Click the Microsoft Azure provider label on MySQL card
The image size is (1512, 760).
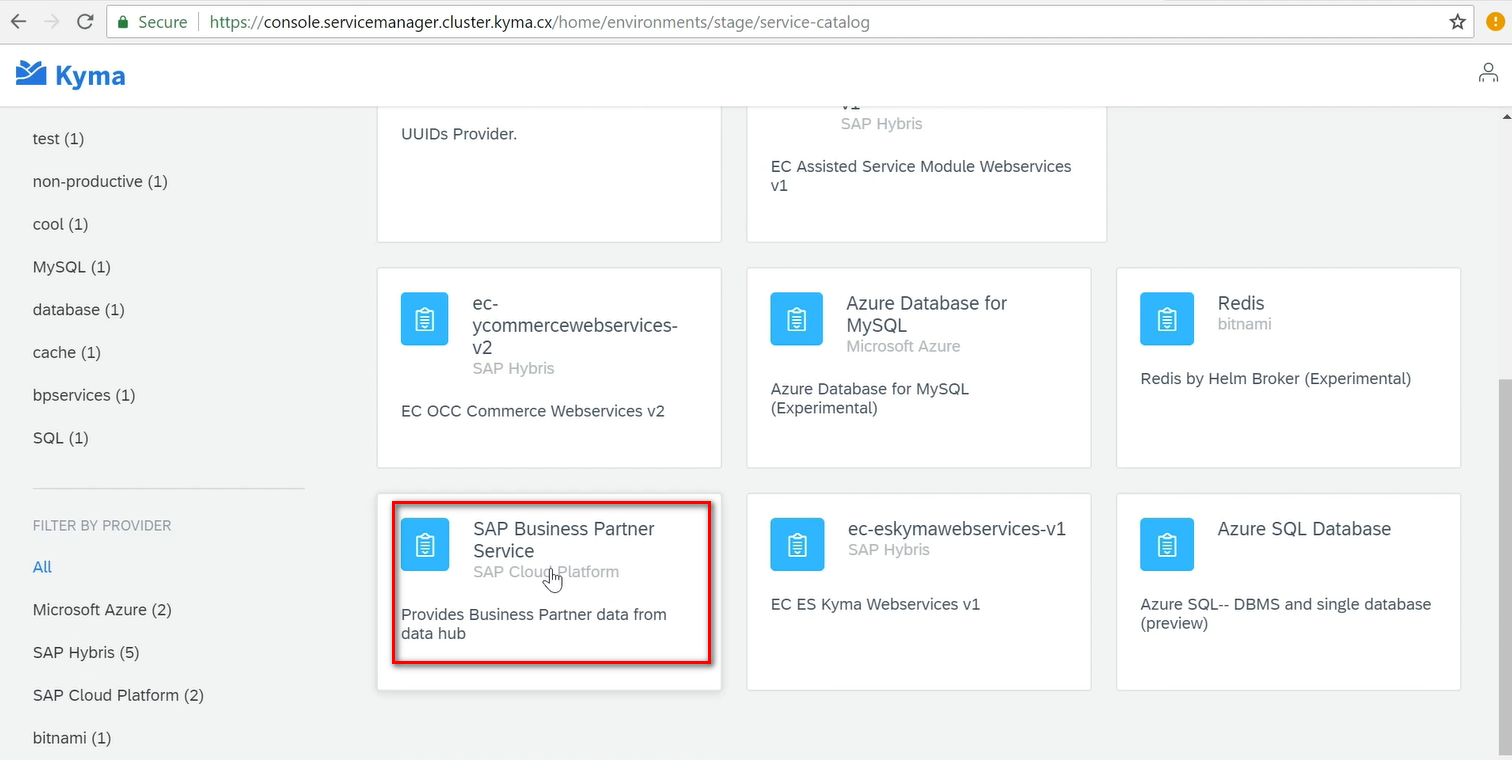[903, 346]
